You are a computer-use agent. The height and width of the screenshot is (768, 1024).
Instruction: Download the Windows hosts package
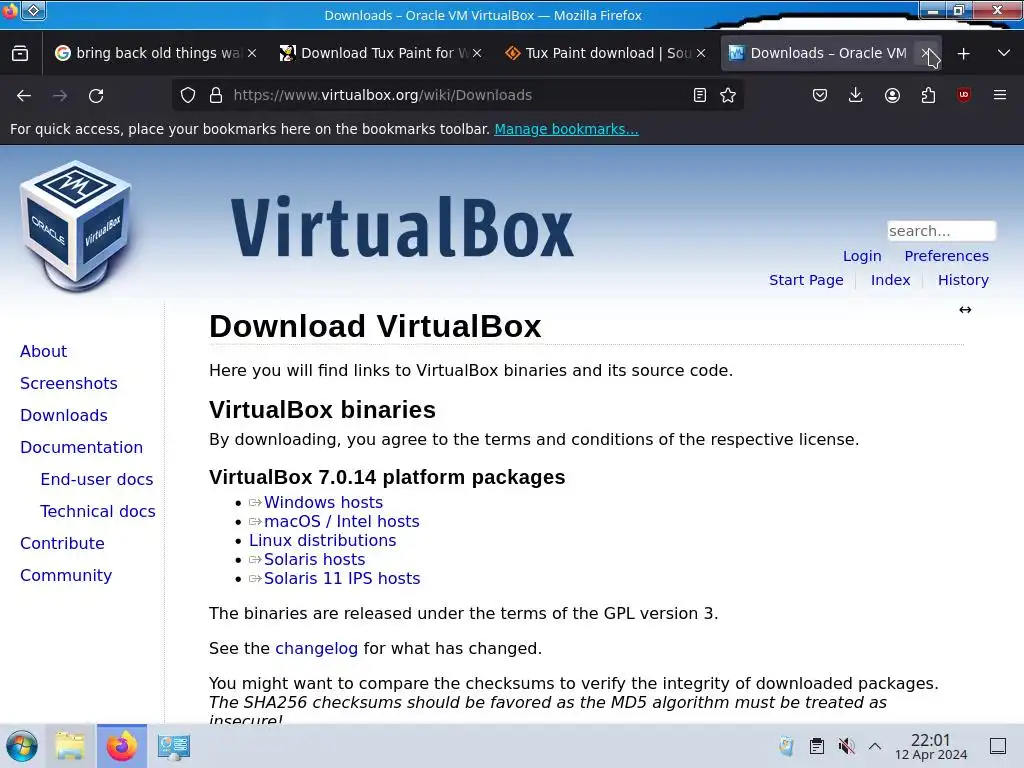coord(323,502)
